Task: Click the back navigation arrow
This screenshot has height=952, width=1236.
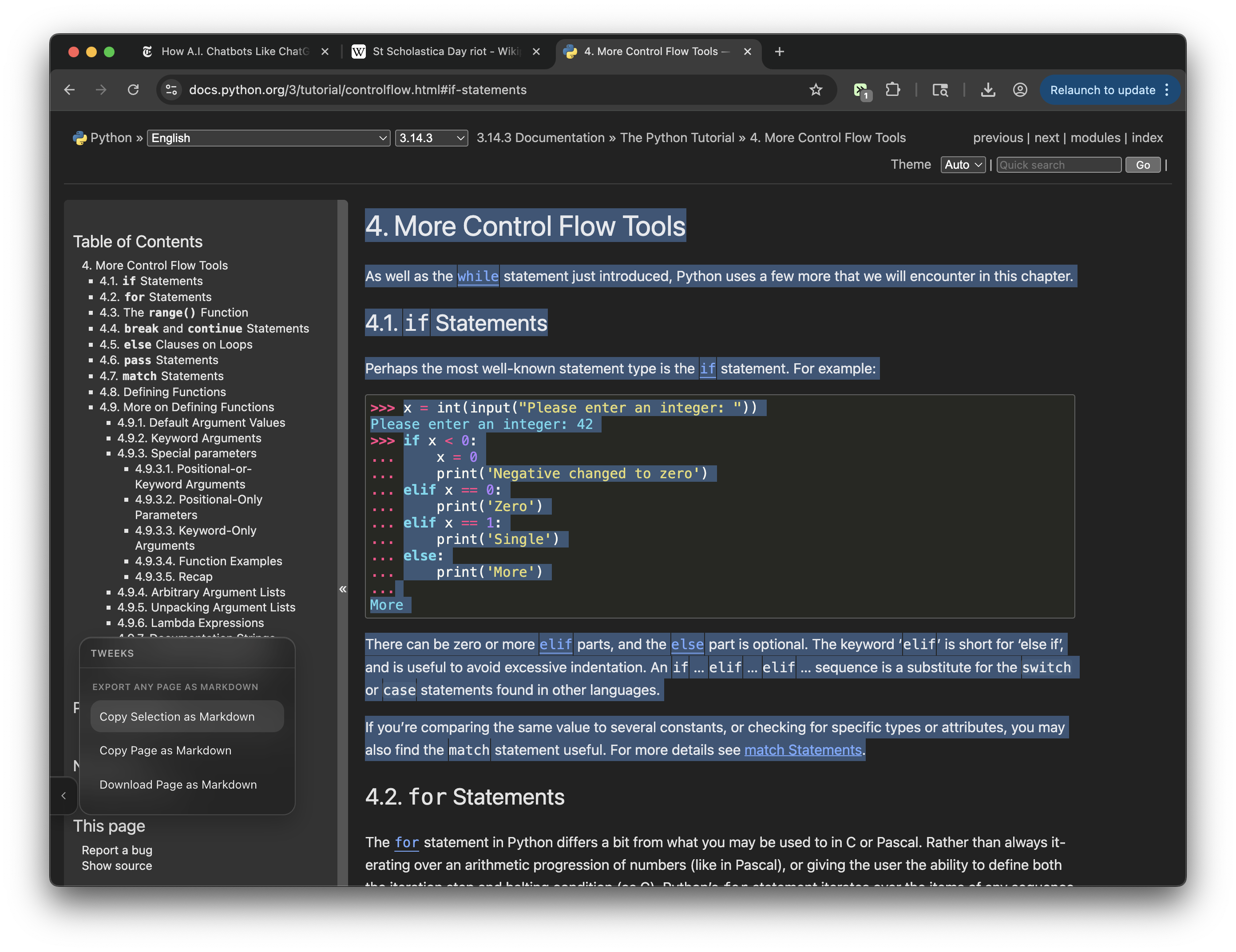Action: click(70, 90)
